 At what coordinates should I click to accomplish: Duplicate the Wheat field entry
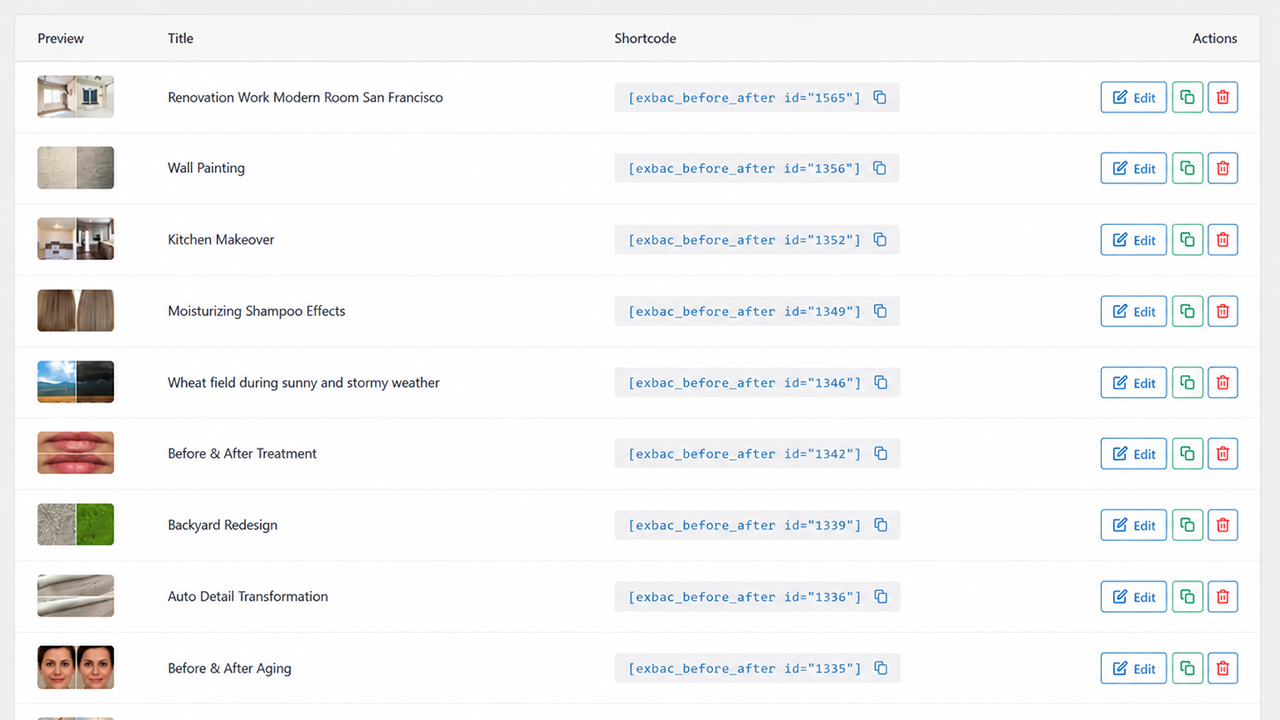1187,382
